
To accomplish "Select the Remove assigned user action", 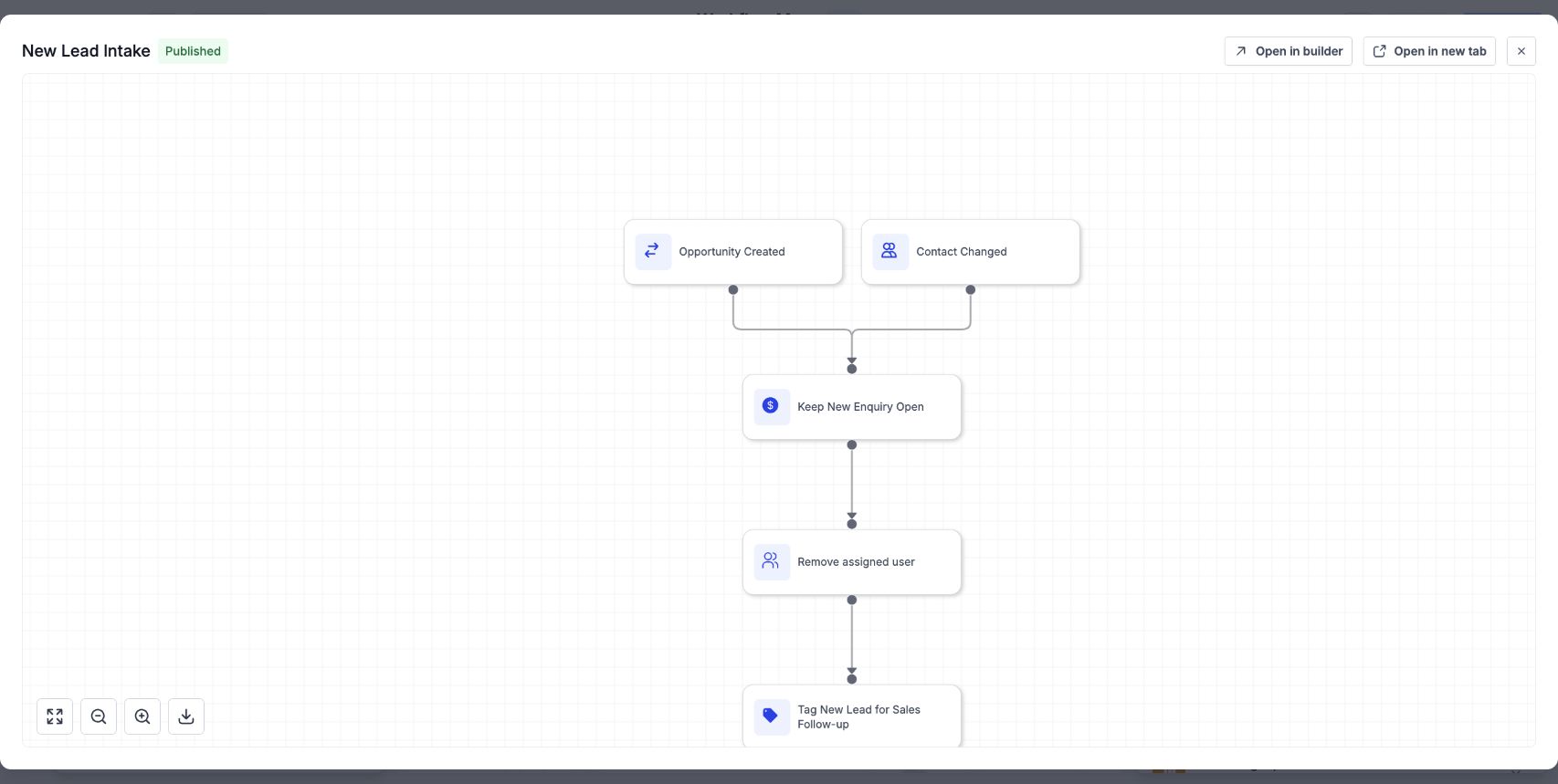I will 852,562.
